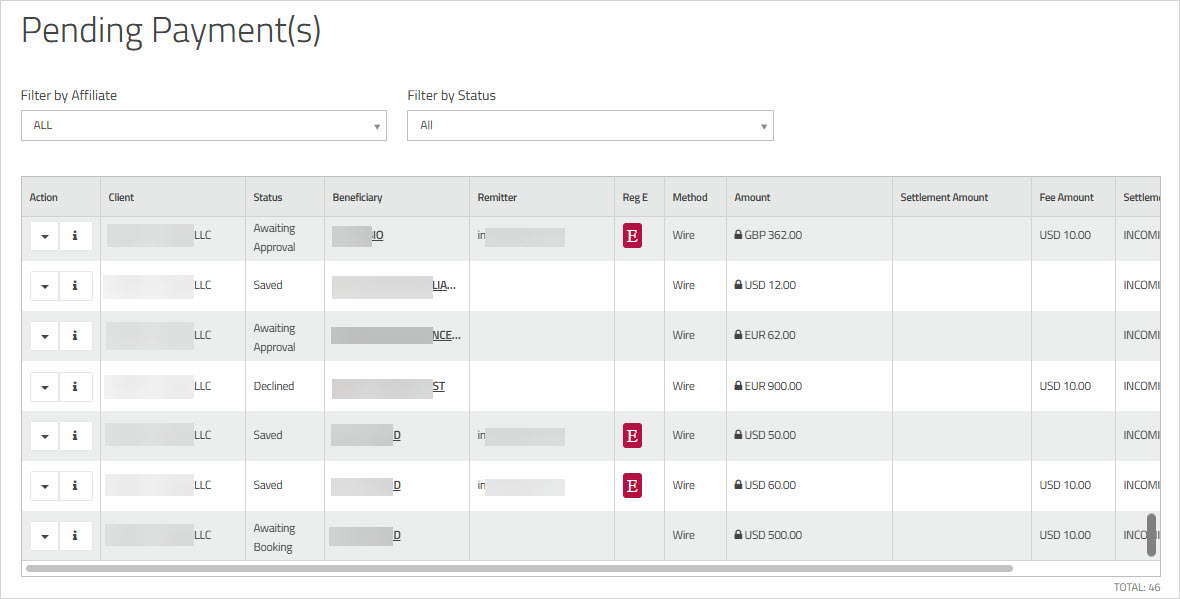The height and width of the screenshot is (599, 1180).
Task: Expand action menu for GBP 362.00 payment
Action: click(x=44, y=236)
